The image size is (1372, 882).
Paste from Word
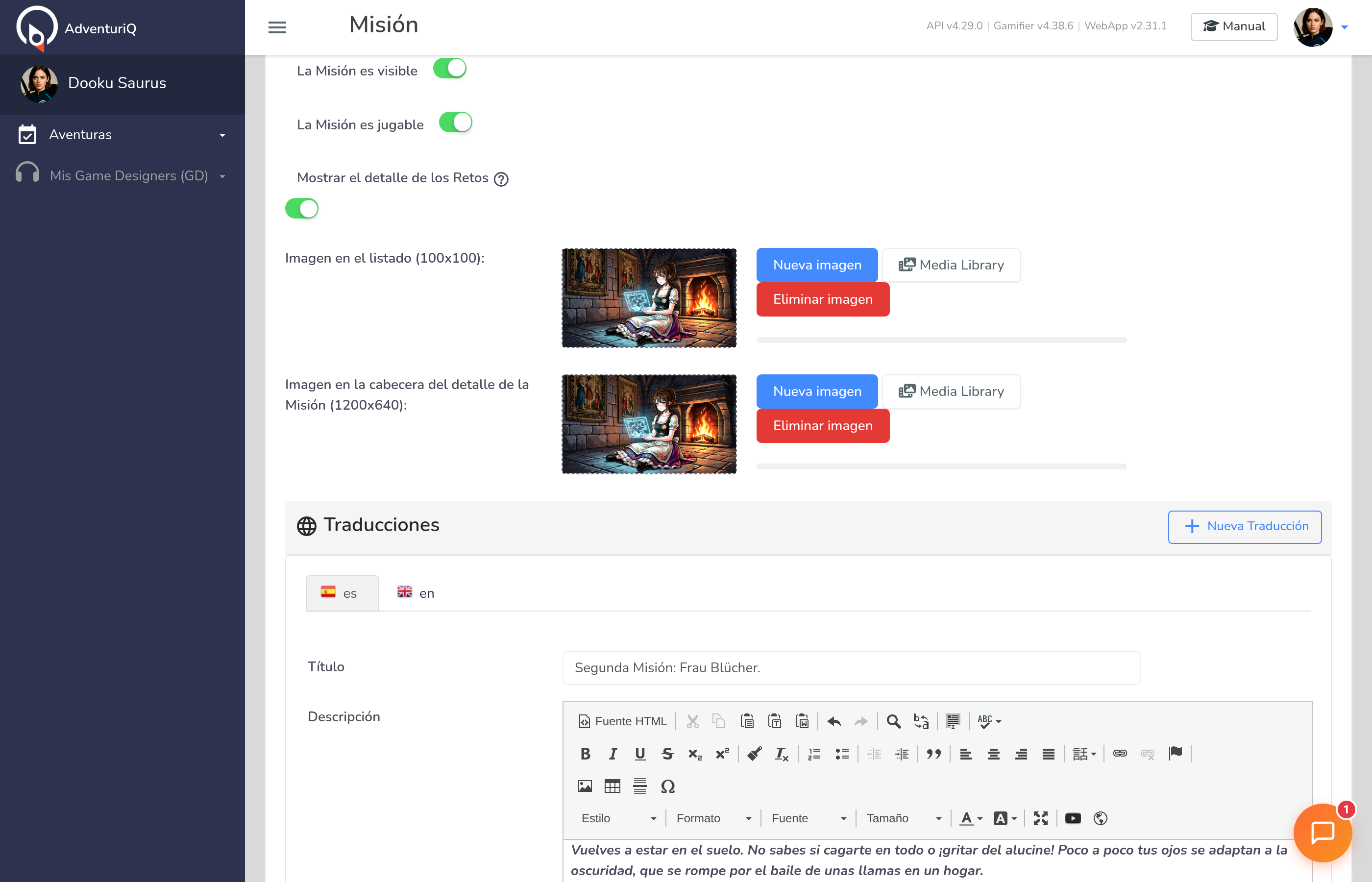click(x=802, y=721)
